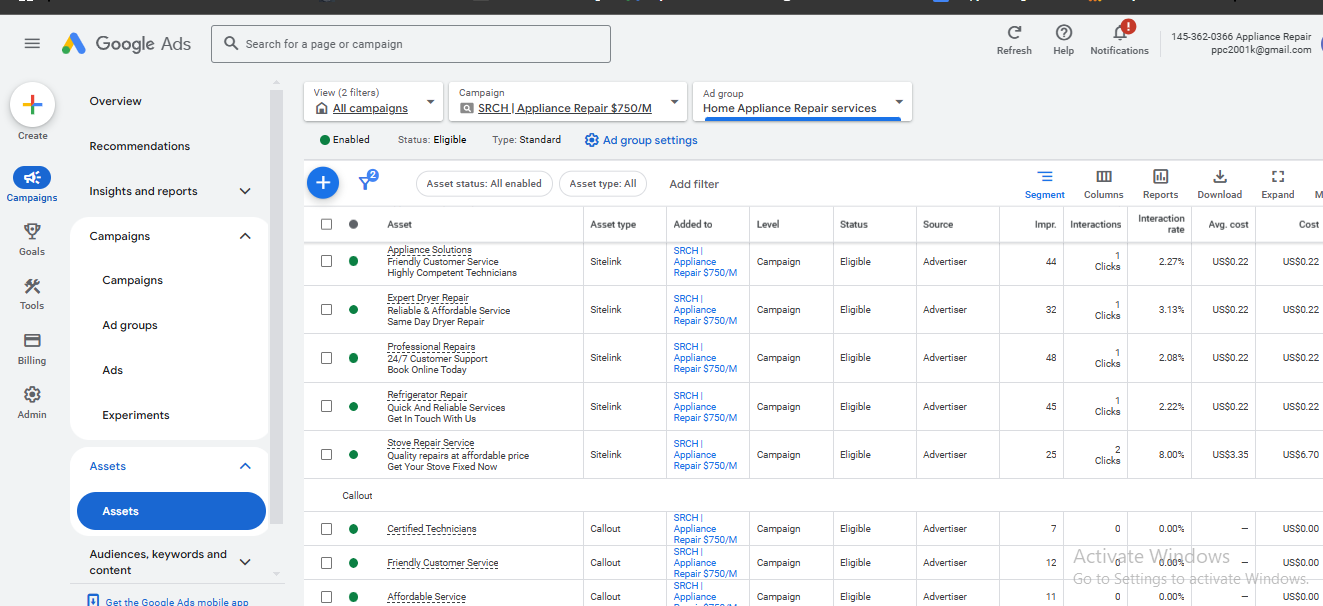The height and width of the screenshot is (606, 1323).
Task: Open the Segment tool
Action: tap(1044, 184)
